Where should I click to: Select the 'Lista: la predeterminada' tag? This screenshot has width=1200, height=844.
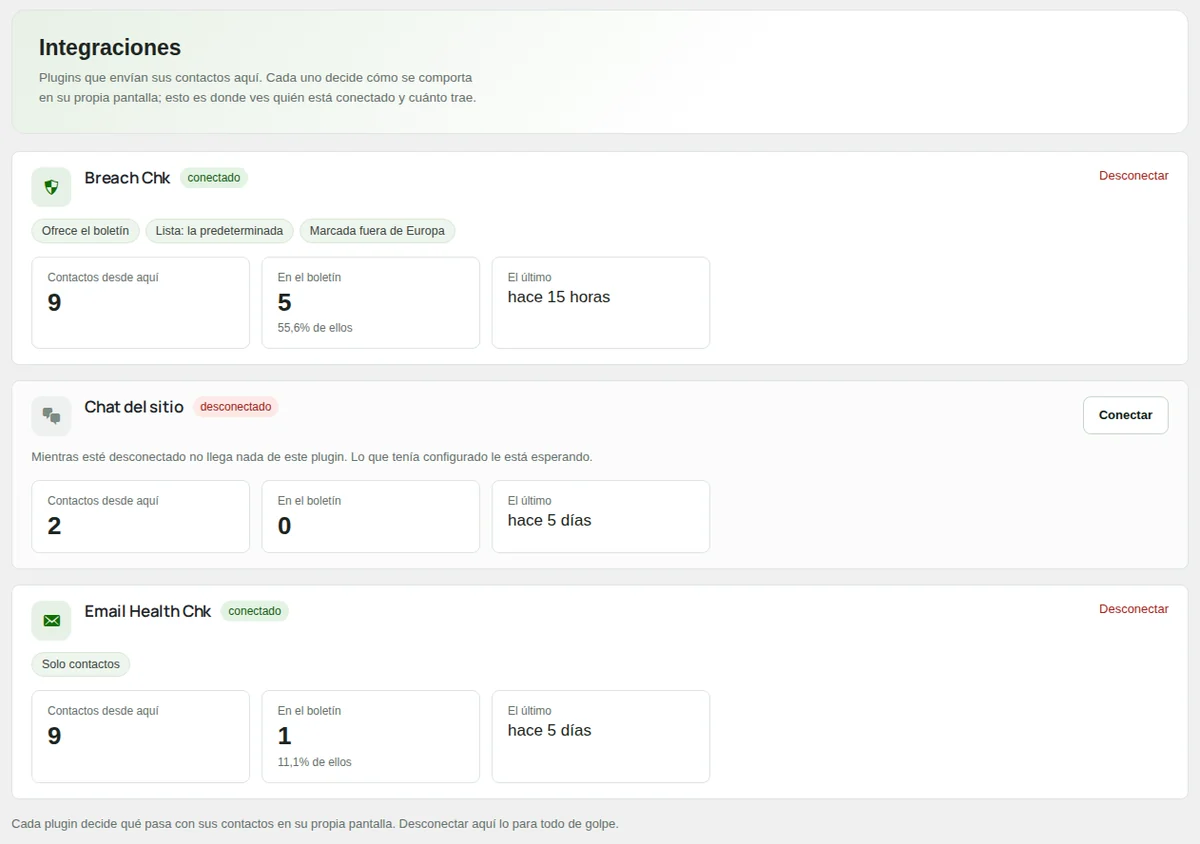click(x=219, y=231)
